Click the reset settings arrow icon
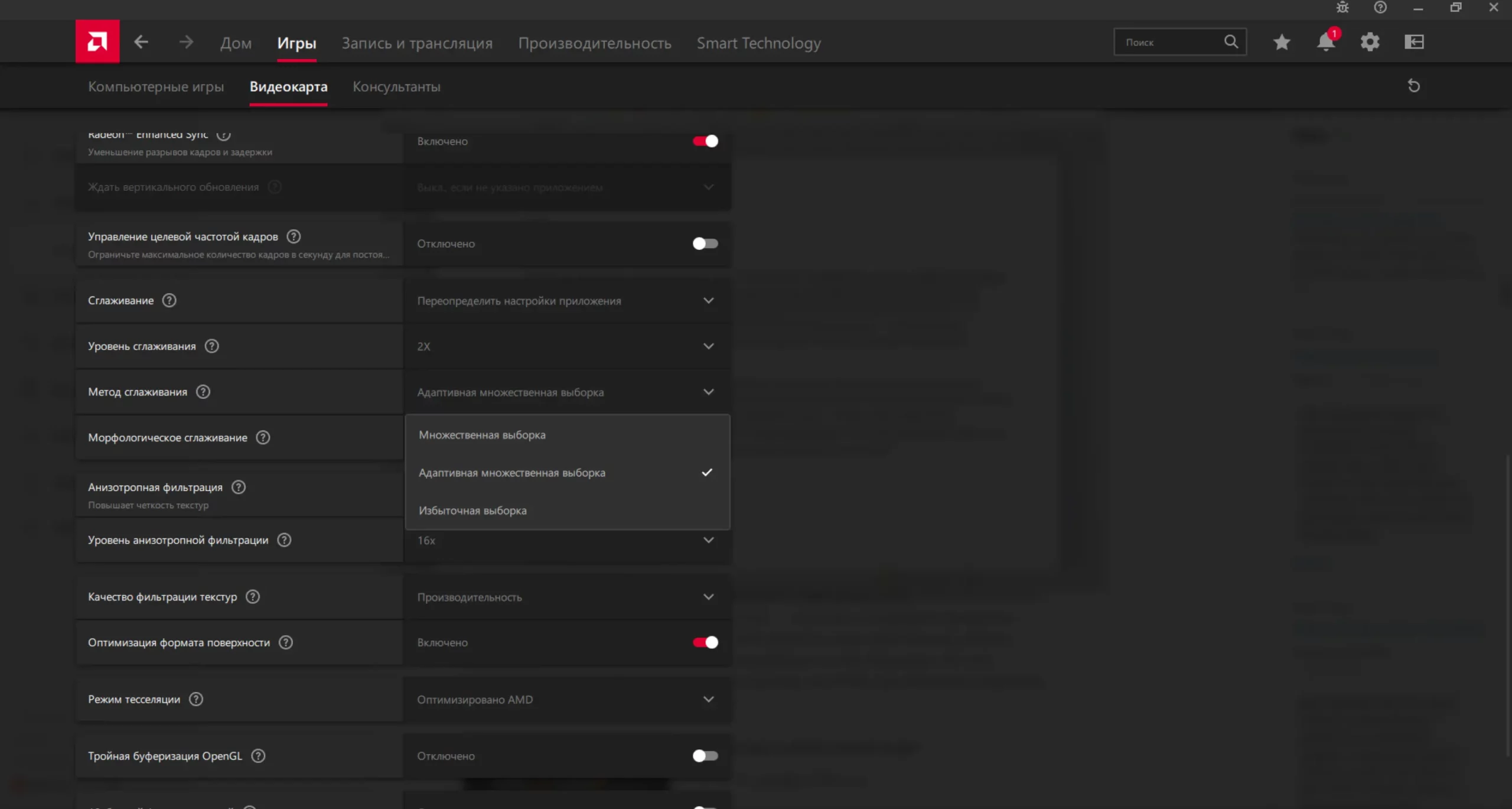 click(x=1413, y=86)
